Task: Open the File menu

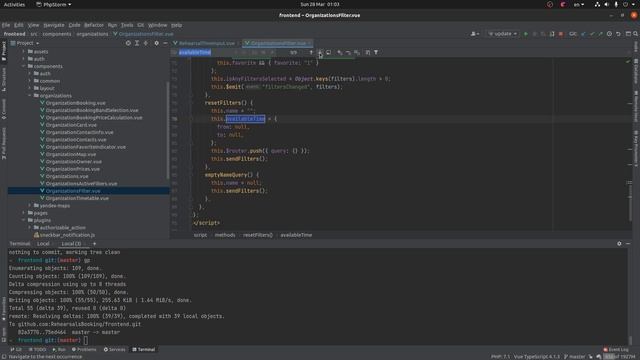Action: [x=6, y=25]
